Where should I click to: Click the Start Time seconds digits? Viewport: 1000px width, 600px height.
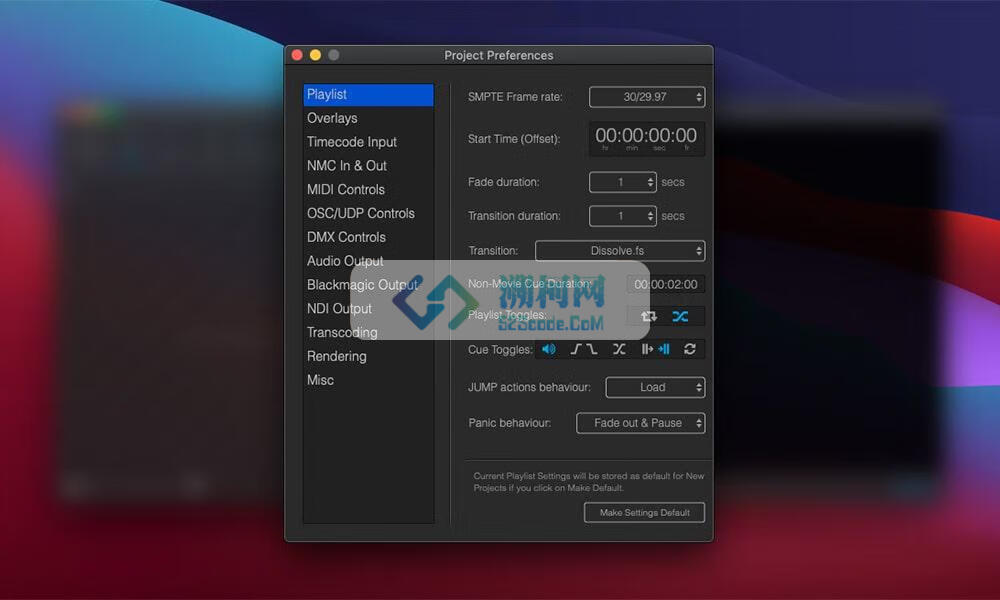[x=659, y=135]
